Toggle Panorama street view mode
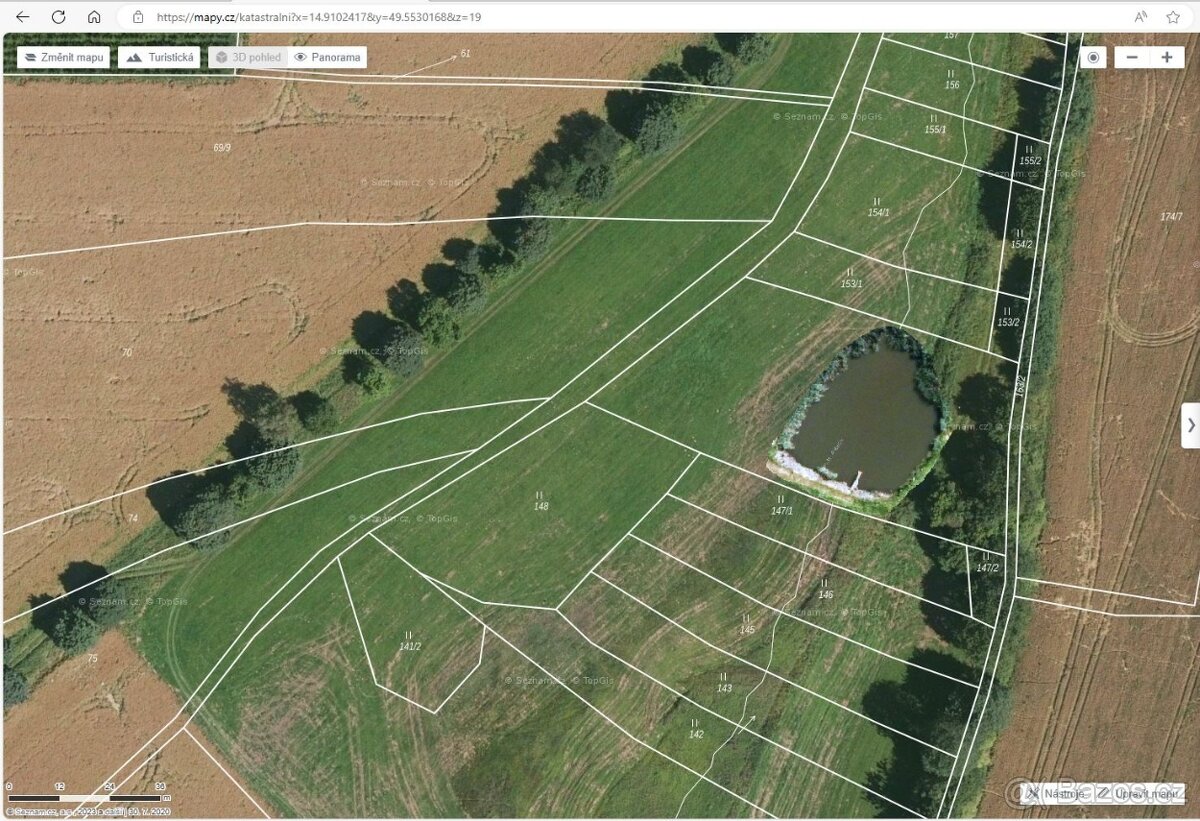1200x821 pixels. click(x=327, y=57)
